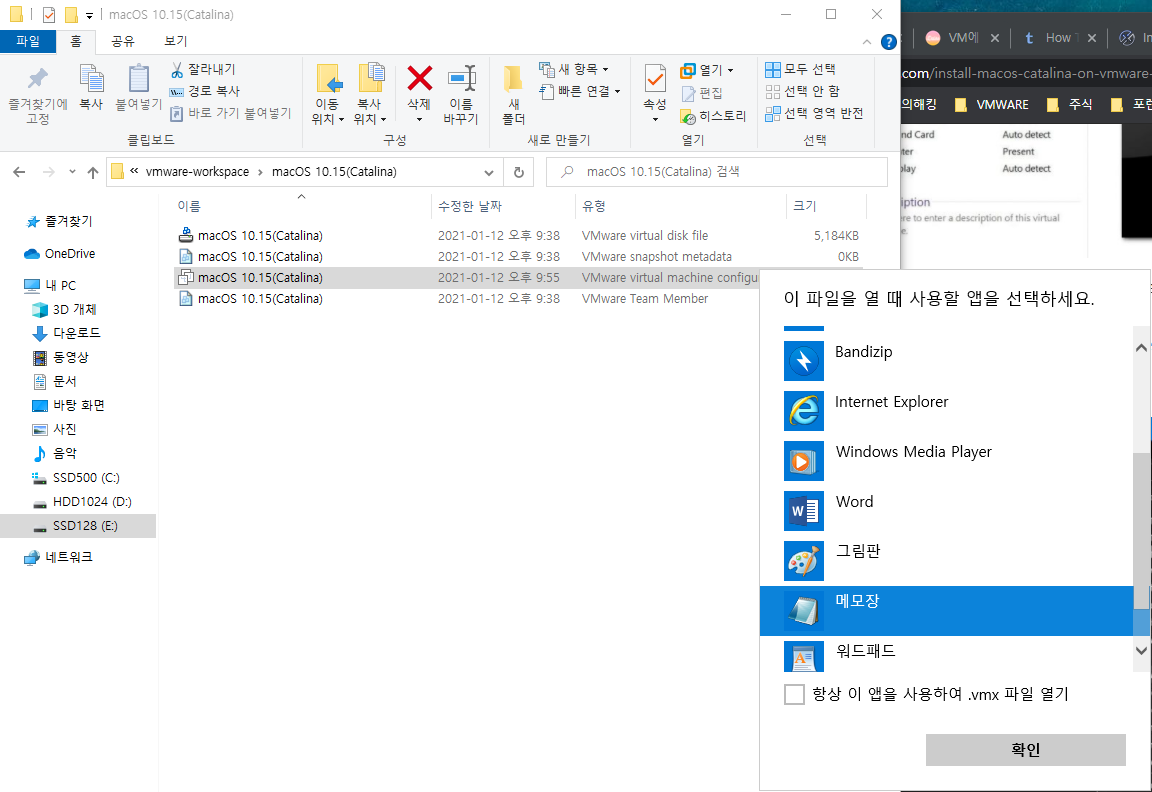1152x792 pixels.
Task: Go up one folder level
Action: 93,172
